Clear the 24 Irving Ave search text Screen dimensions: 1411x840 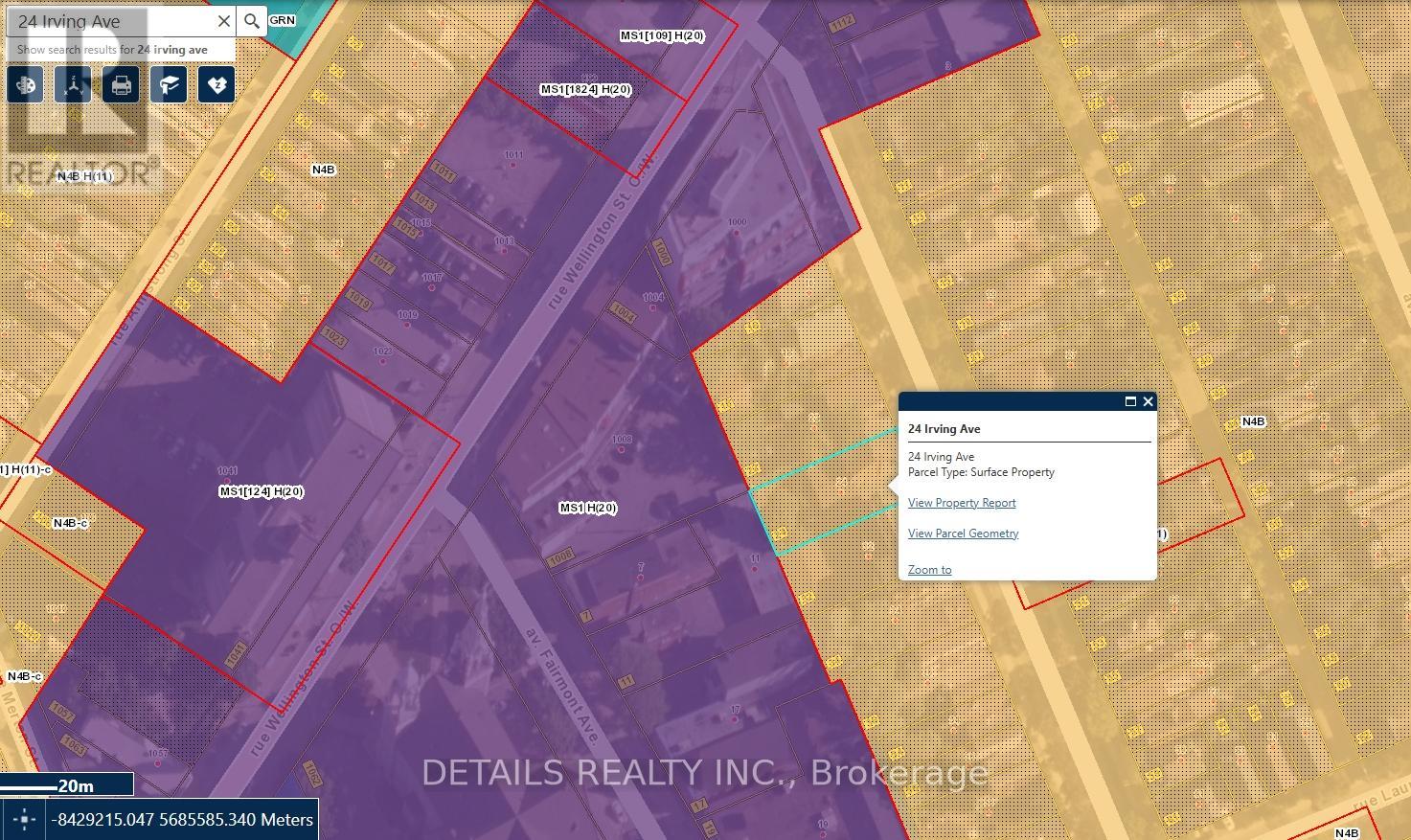[223, 21]
